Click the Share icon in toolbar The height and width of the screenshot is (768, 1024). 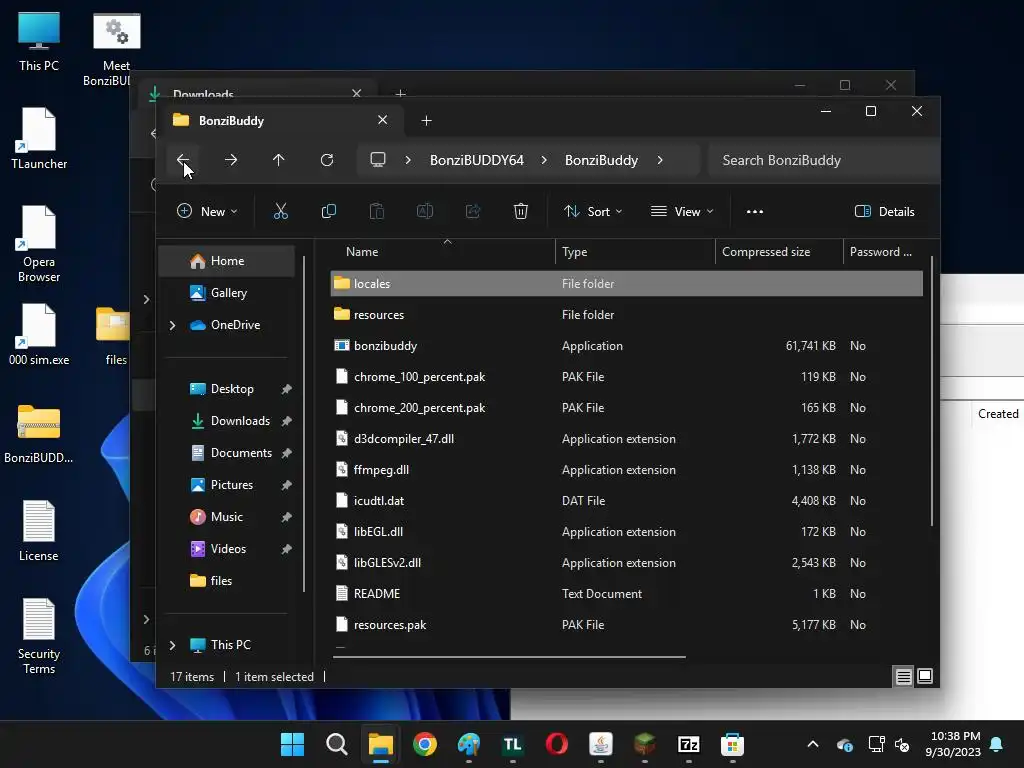[x=473, y=211]
